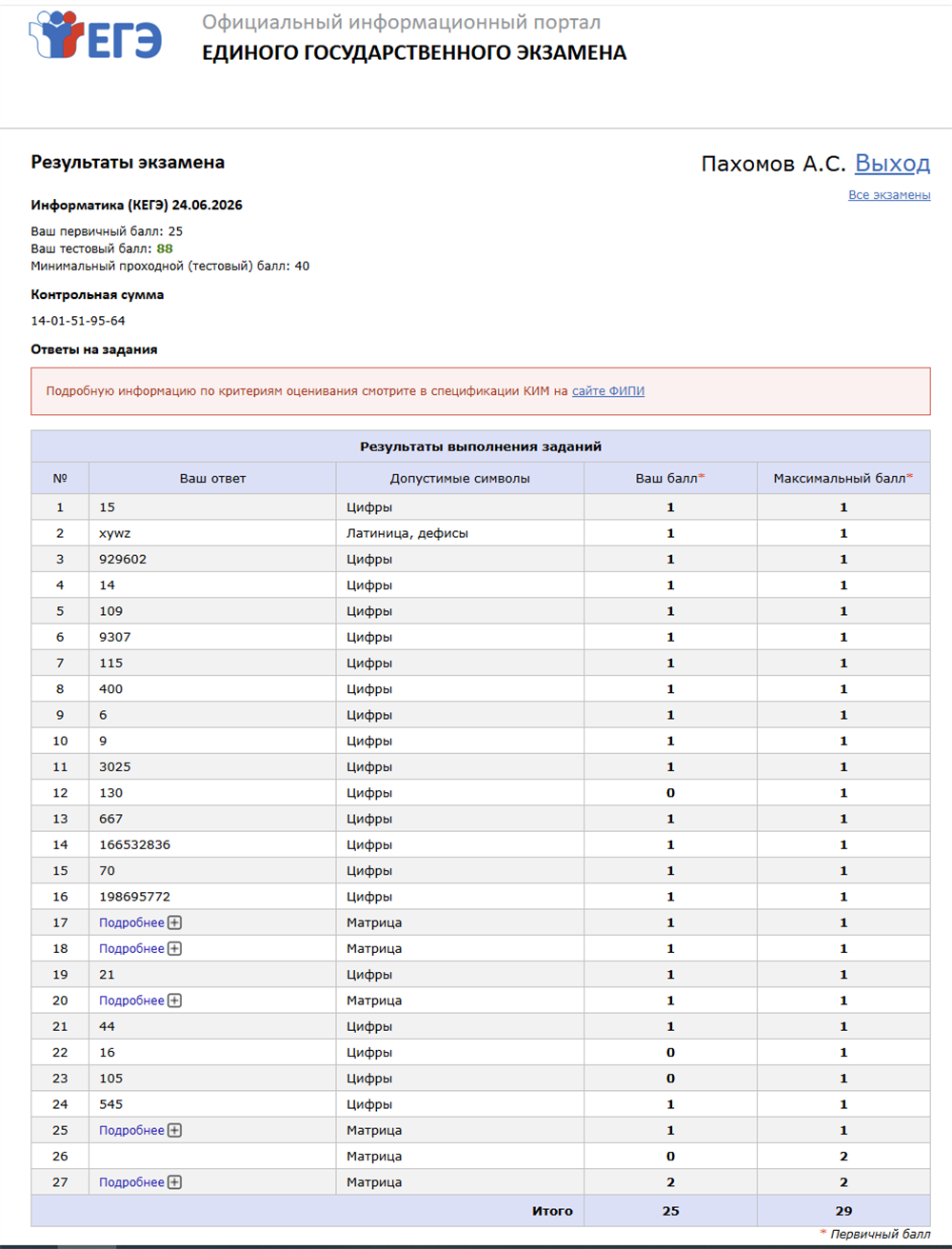Click the plus icon in row 27
The height and width of the screenshot is (1249, 952).
174,1182
